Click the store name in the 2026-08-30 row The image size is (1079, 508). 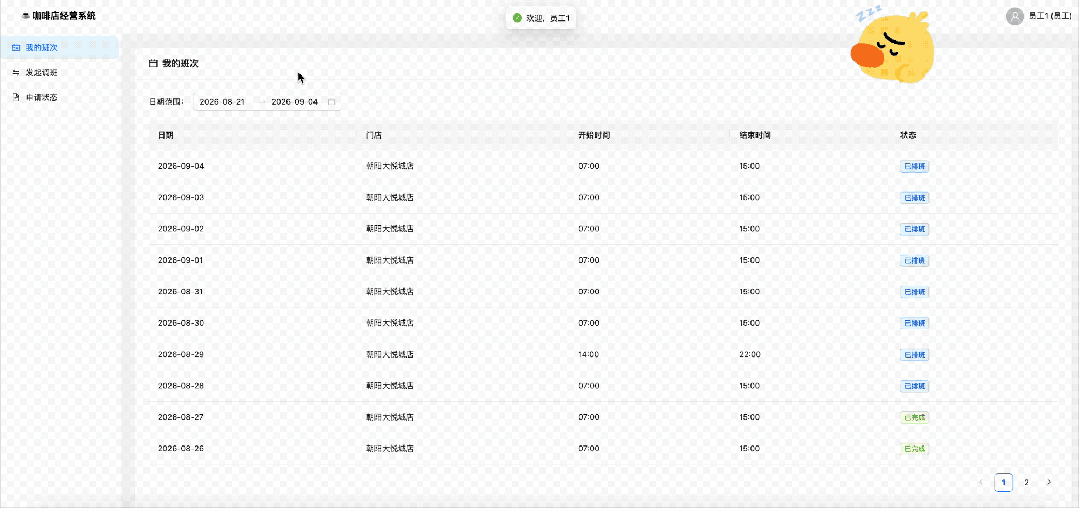tap(389, 323)
